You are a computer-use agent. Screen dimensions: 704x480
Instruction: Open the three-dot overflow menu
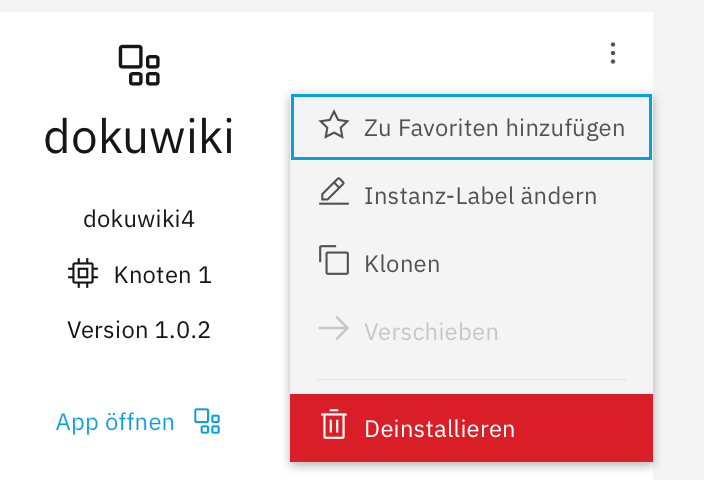pyautogui.click(x=613, y=53)
